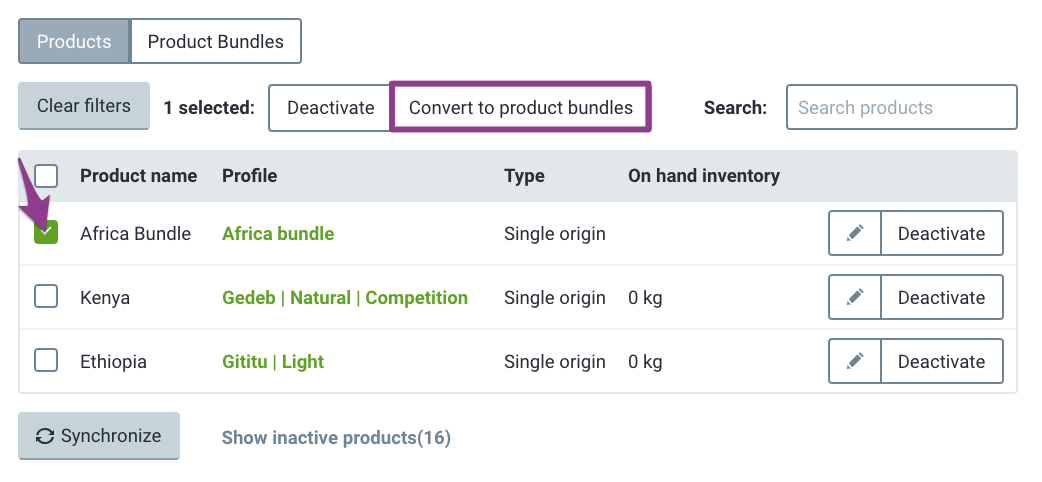Viewport: 1042px width, 482px height.
Task: Deactivate the Ethiopia product row
Action: pos(942,361)
